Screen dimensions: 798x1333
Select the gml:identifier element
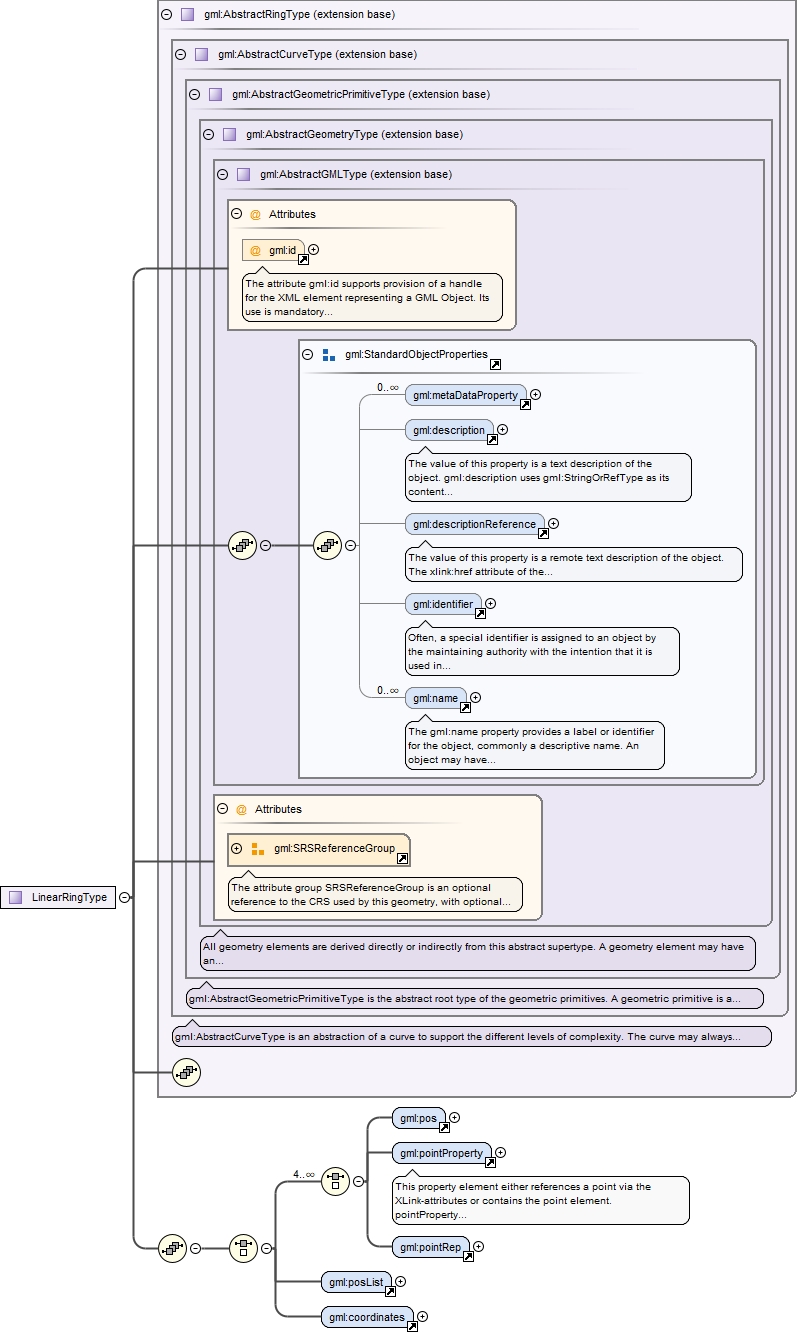(x=443, y=604)
